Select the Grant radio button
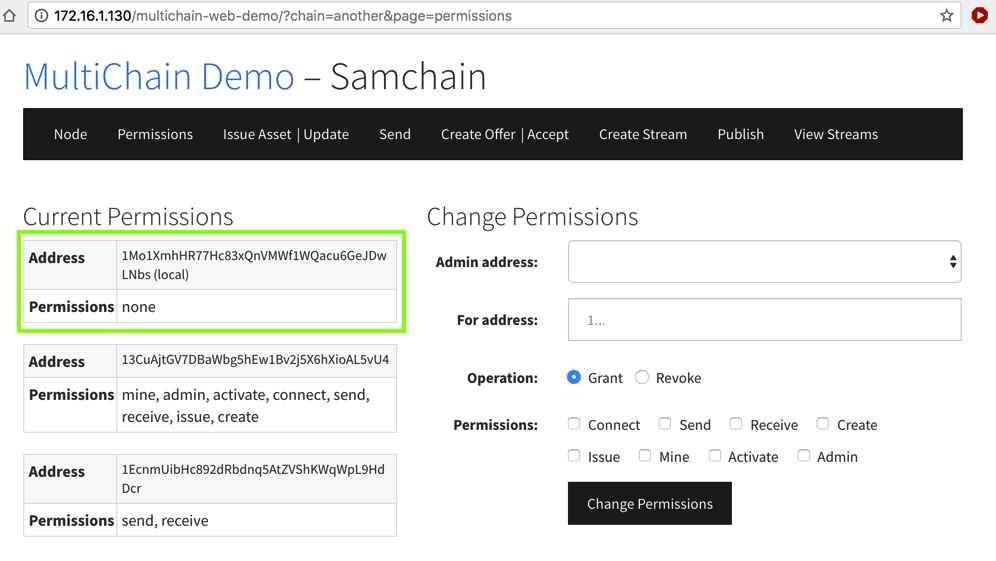Viewport: 996px width, 561px height. (x=574, y=377)
